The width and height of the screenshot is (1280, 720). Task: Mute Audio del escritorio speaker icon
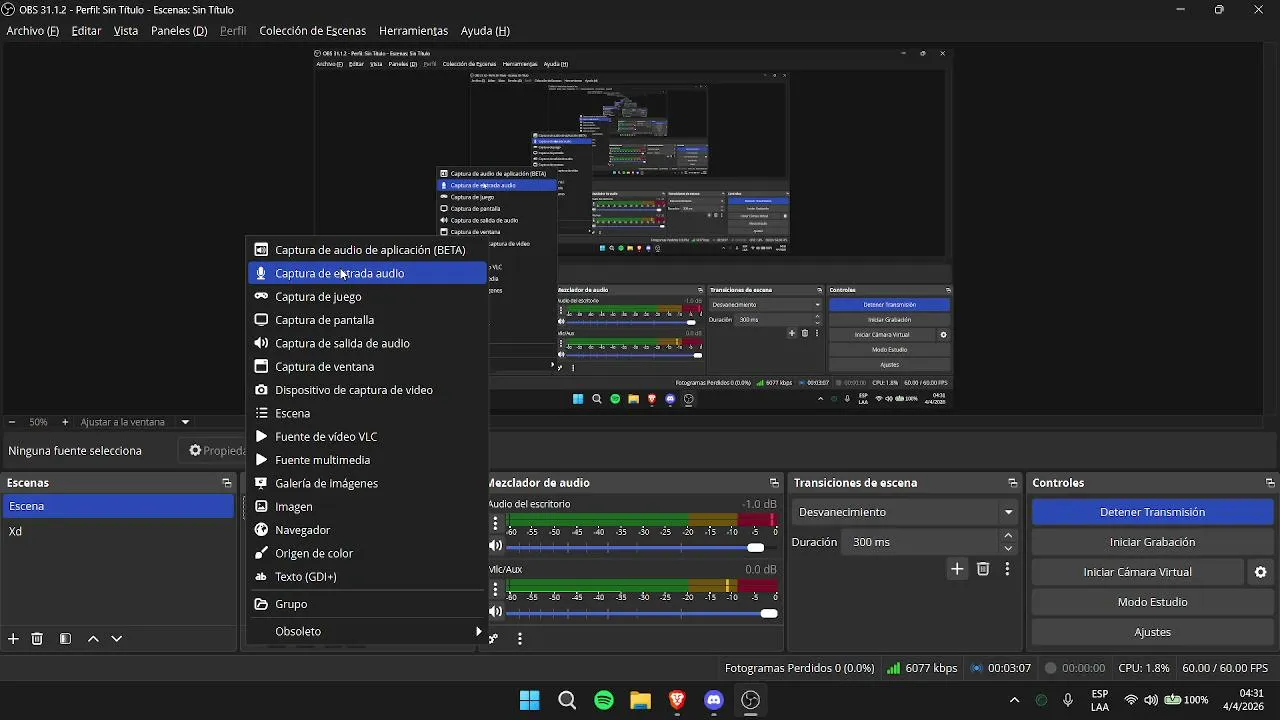(x=495, y=546)
